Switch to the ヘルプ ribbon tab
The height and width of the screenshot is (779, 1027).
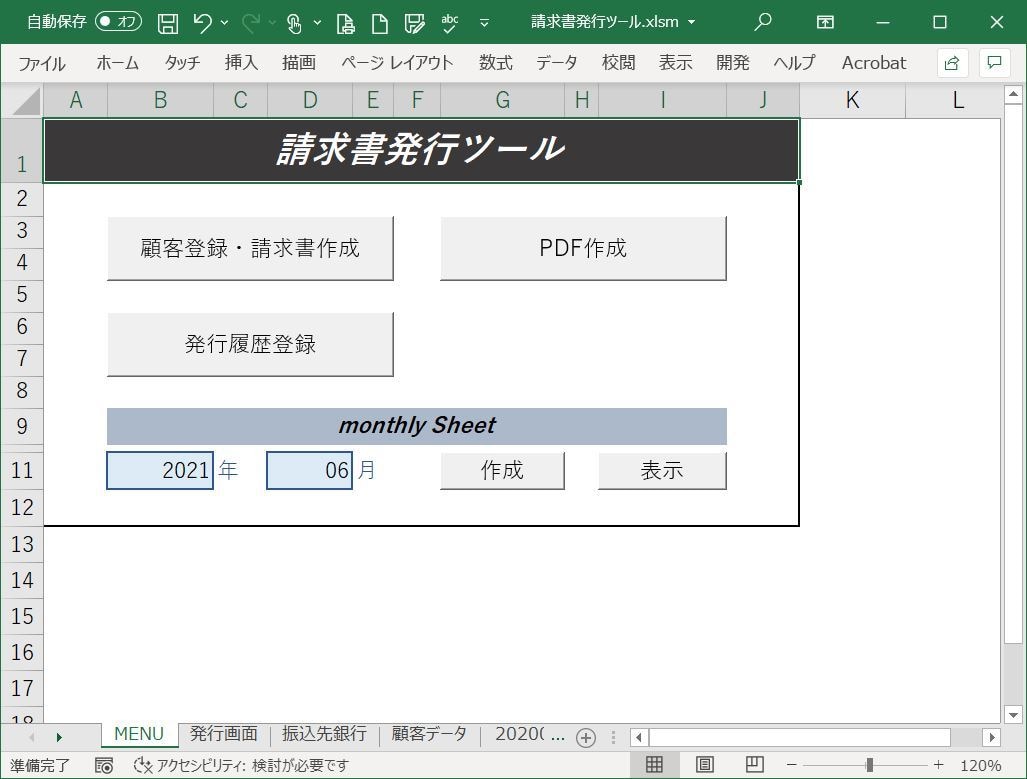point(794,63)
